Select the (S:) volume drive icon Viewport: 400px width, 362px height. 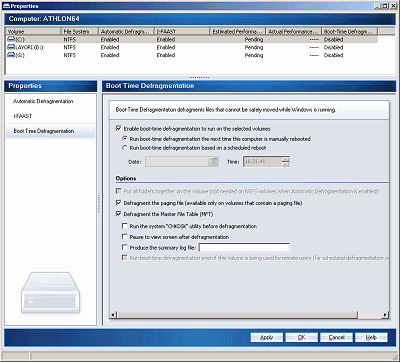[x=11, y=55]
